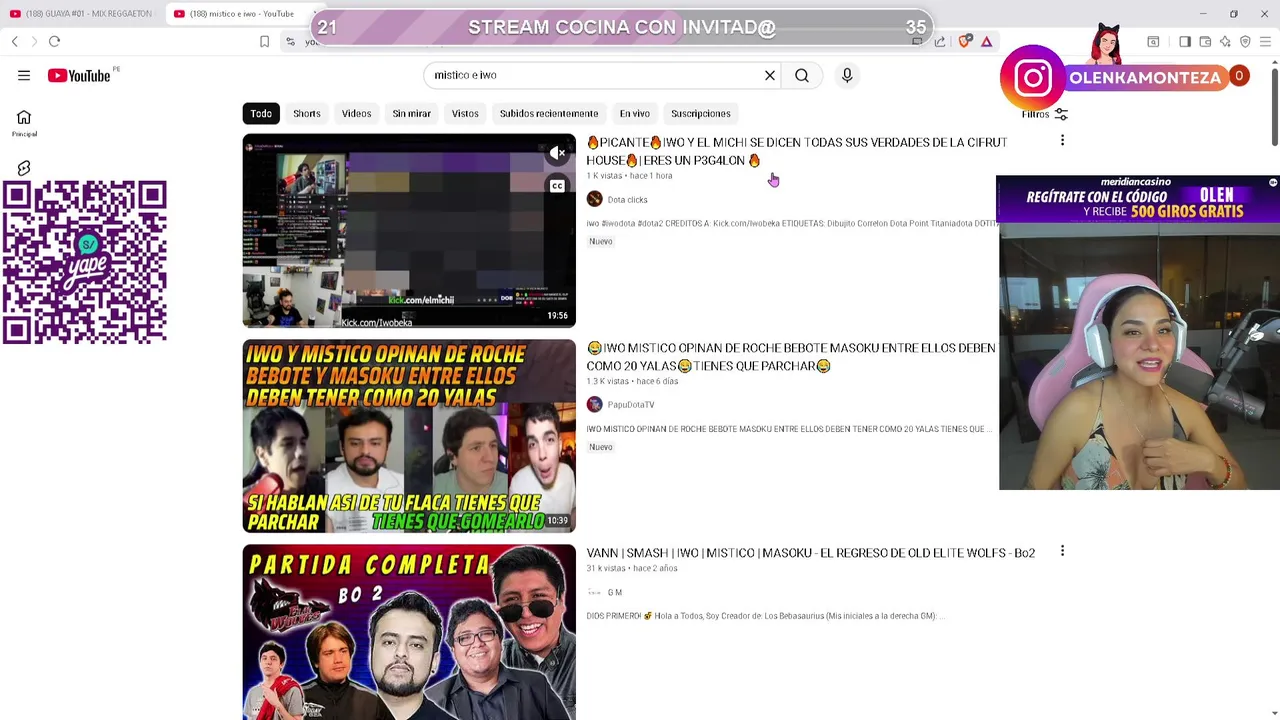Open the Leo AI sparkle icon
The image size is (1280, 720).
[x=1225, y=41]
